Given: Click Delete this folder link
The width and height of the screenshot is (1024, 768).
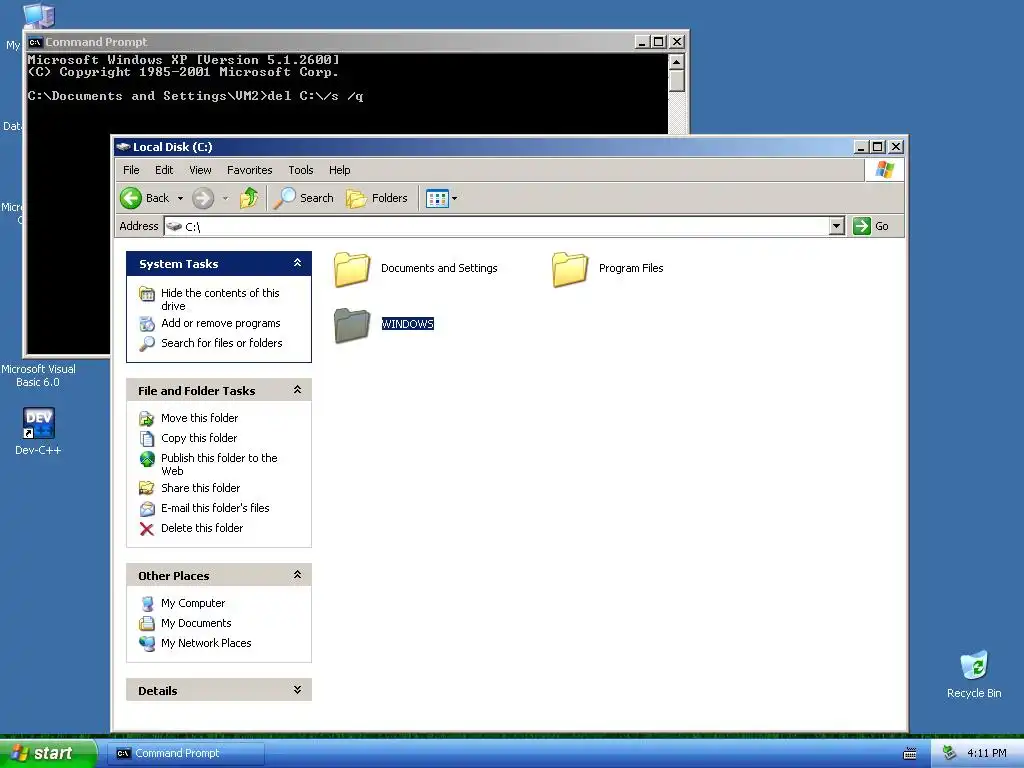Looking at the screenshot, I should (202, 528).
